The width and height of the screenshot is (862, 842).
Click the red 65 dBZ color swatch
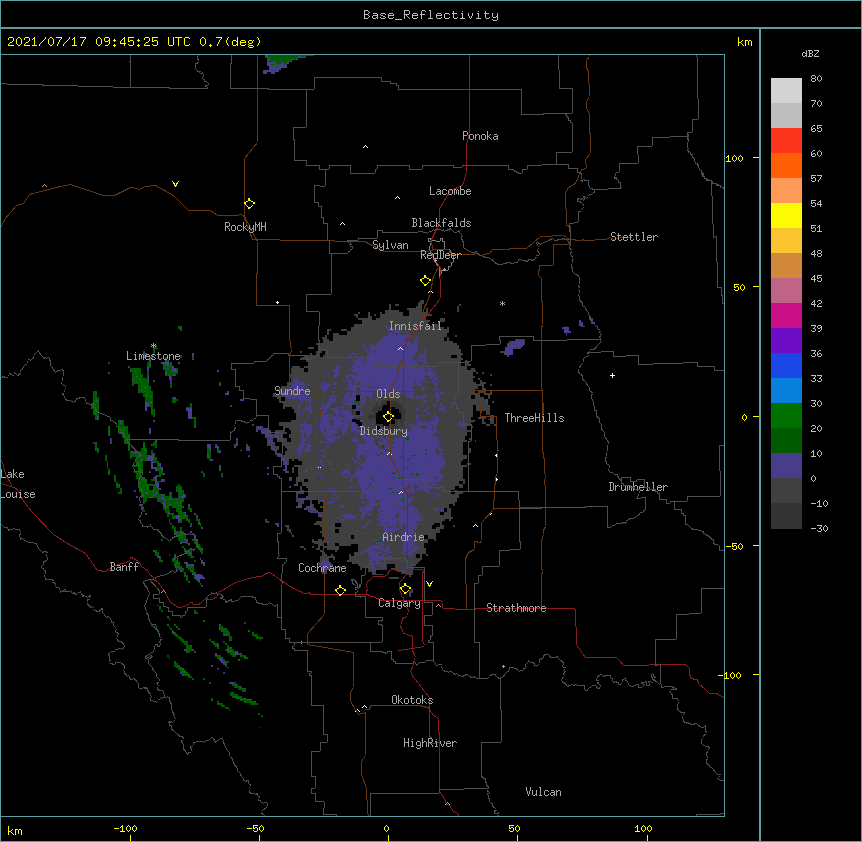point(786,140)
